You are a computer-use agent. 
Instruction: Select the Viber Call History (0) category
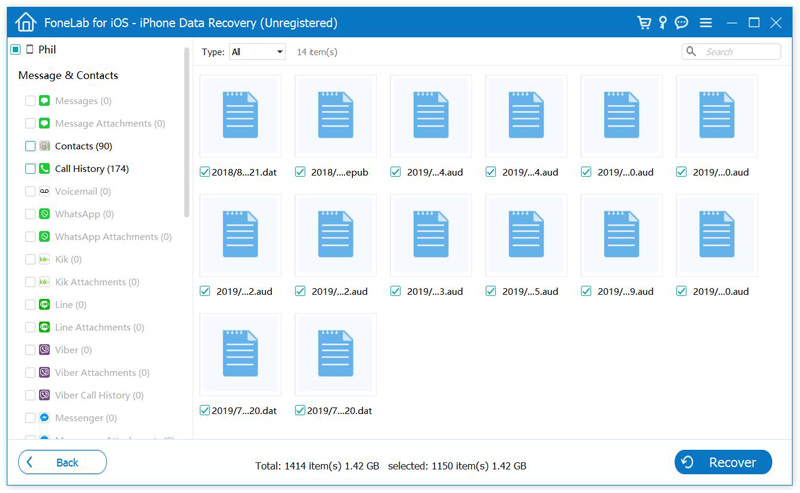(99, 395)
